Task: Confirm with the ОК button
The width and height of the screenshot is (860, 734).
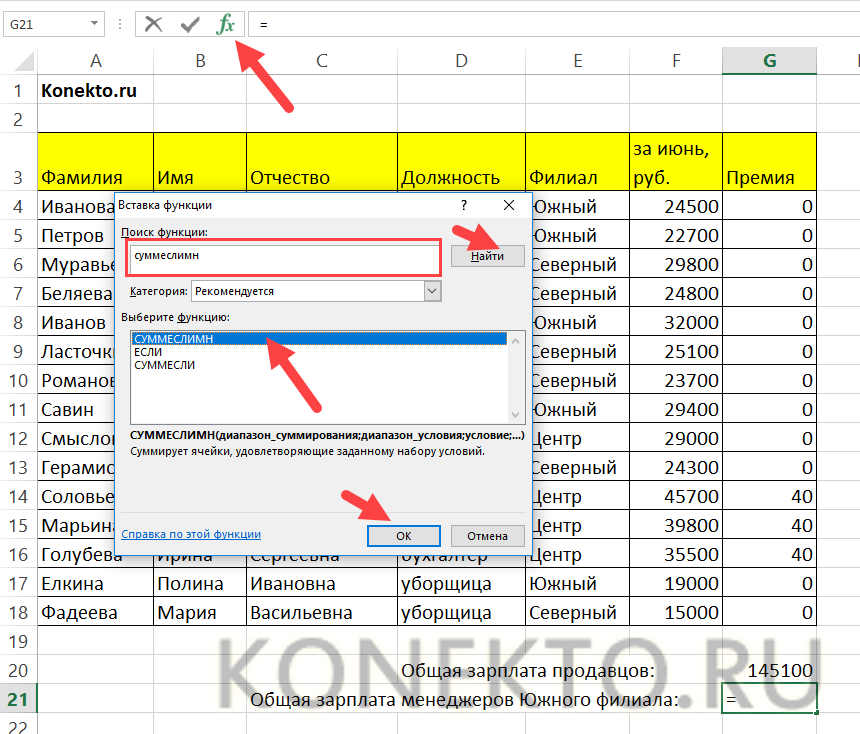Action: [x=404, y=535]
